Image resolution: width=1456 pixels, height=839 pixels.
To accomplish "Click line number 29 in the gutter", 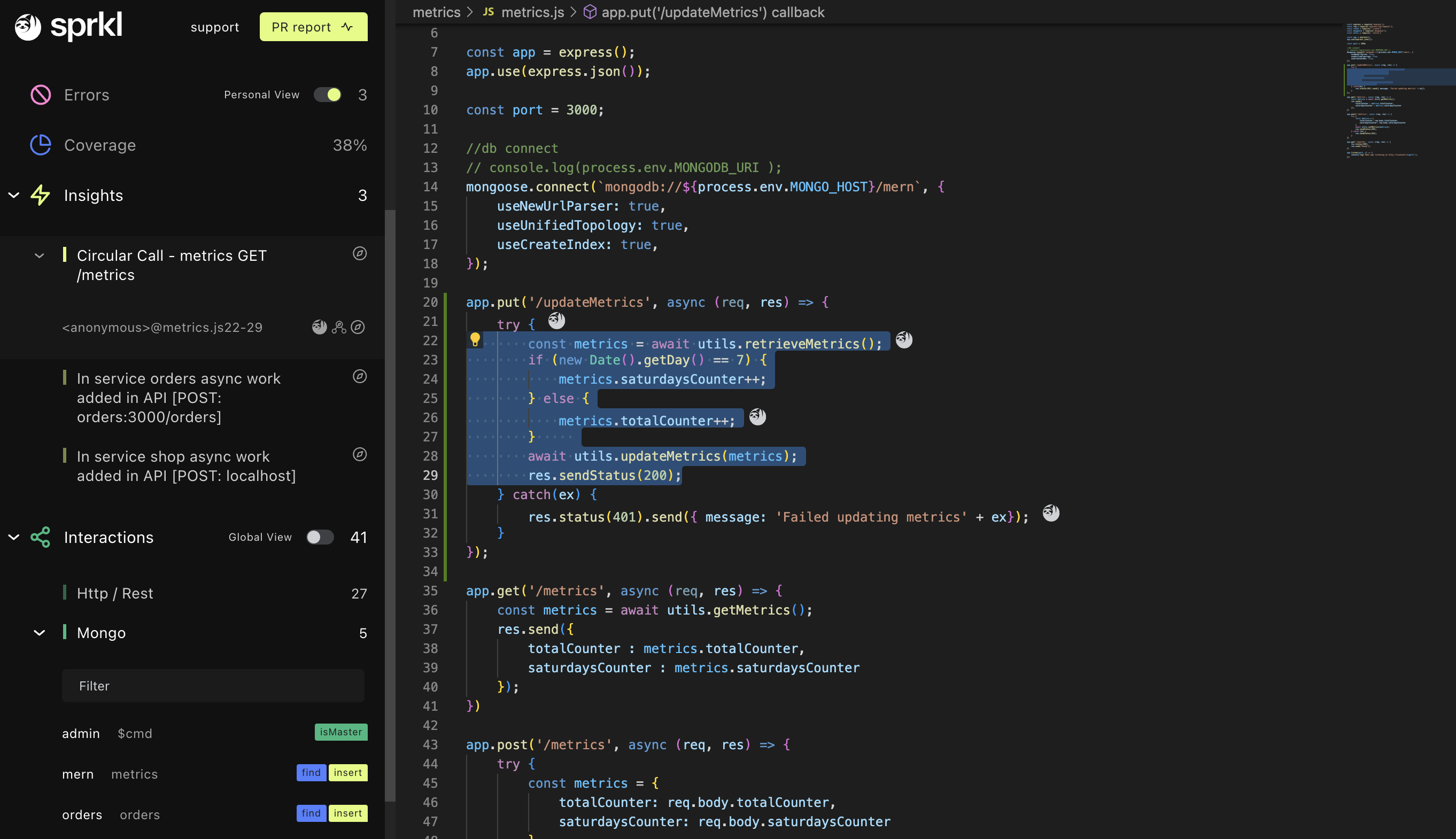I will pos(430,476).
